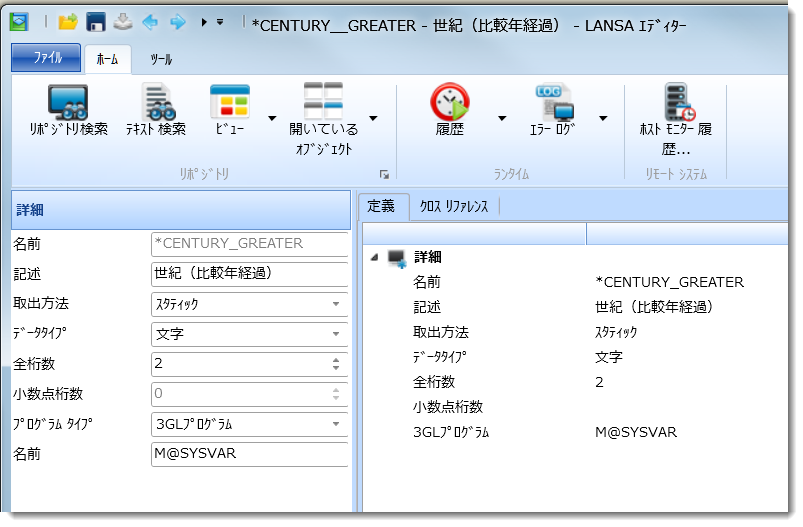Open file using the folder icon
The width and height of the screenshot is (803, 527).
coord(68,22)
